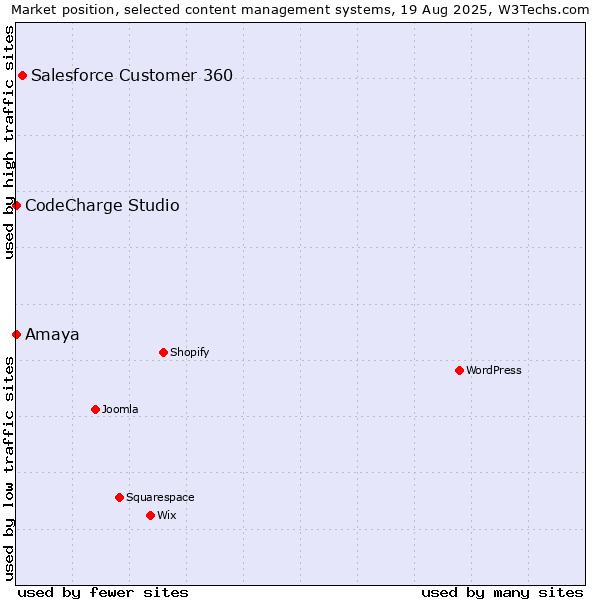
Task: Click the 'WordPress' label text
Action: tap(494, 370)
